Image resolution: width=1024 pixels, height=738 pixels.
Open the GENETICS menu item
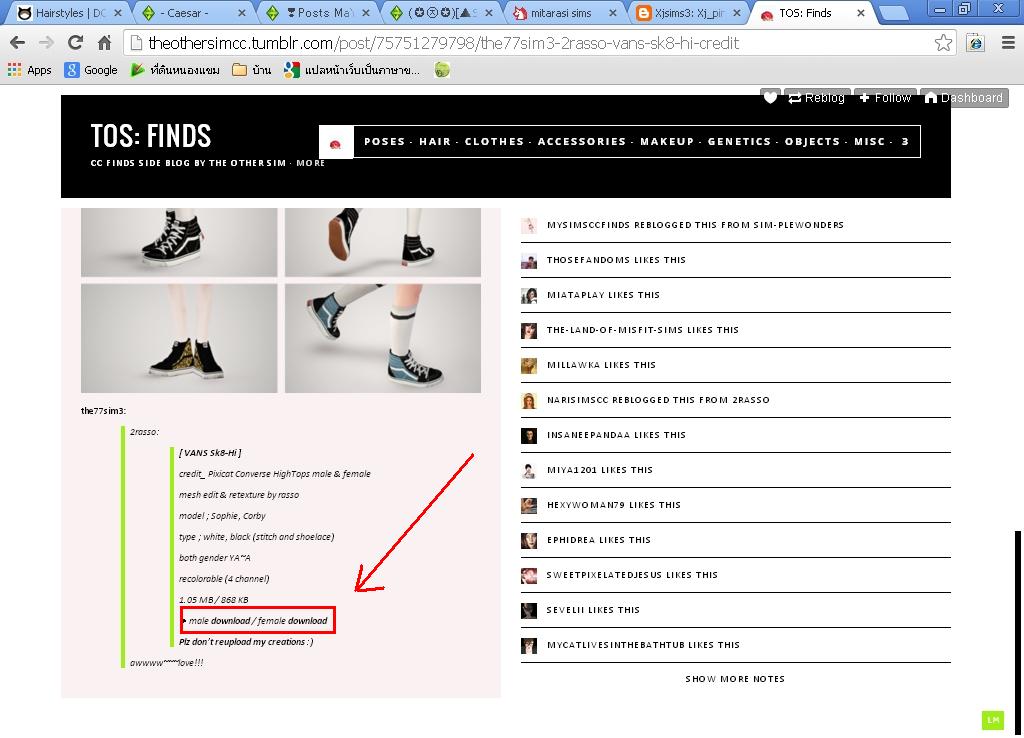click(739, 142)
